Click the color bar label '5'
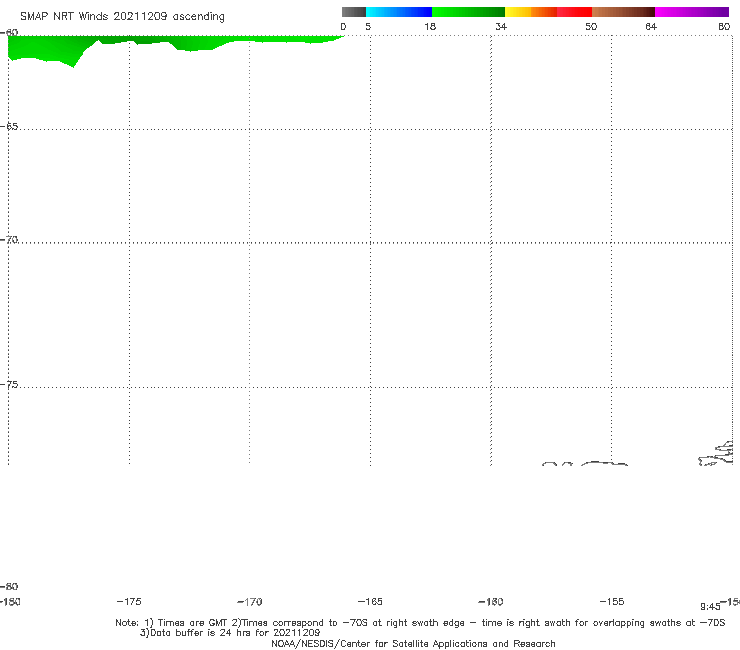740x650 pixels. pyautogui.click(x=368, y=26)
